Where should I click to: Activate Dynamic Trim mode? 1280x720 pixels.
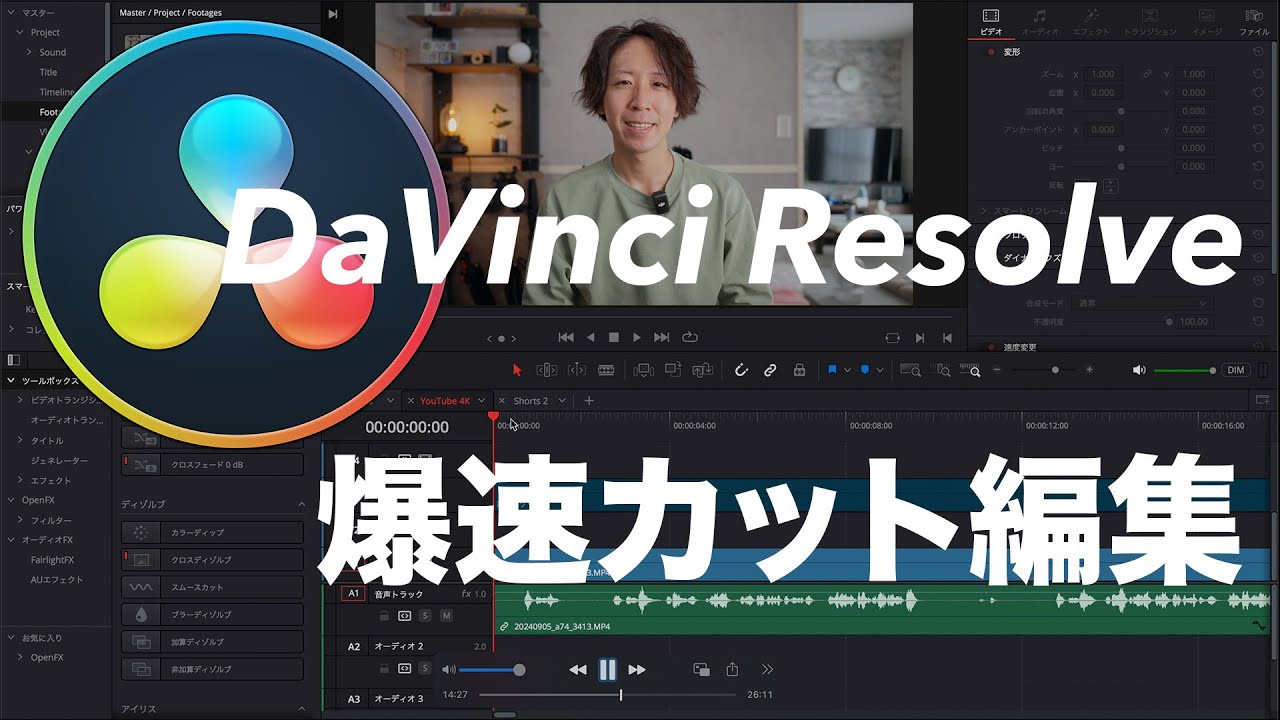tap(577, 370)
